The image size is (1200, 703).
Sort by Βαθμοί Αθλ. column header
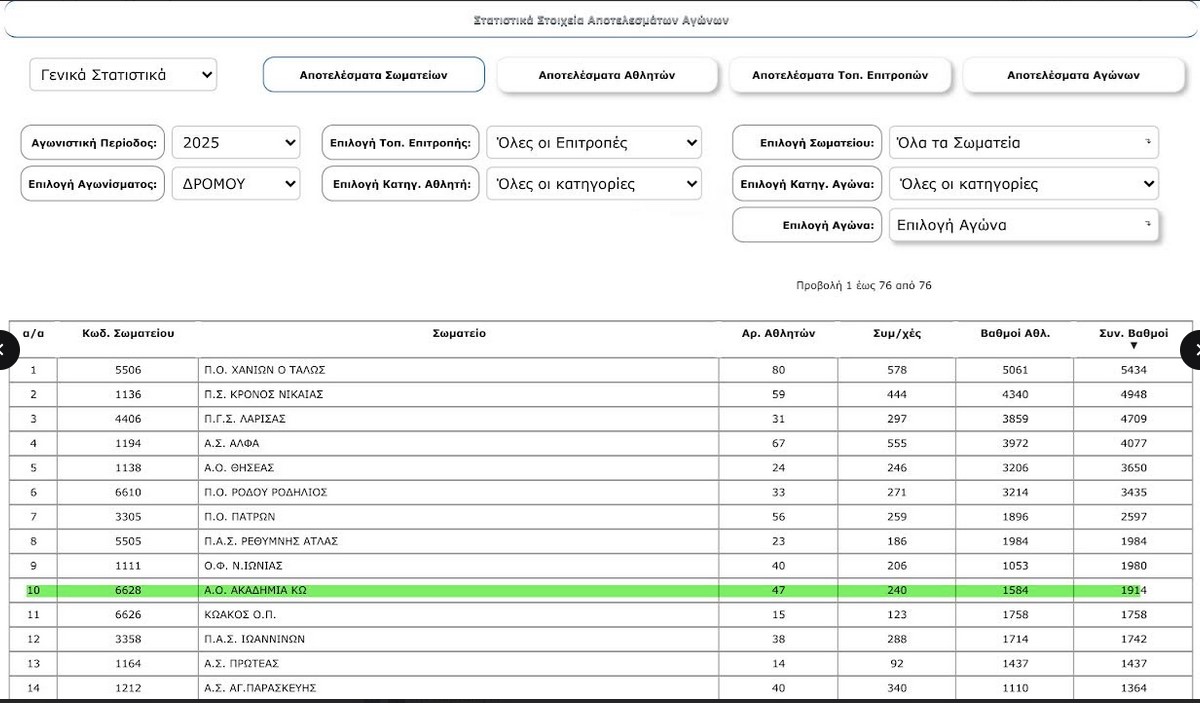click(1014, 334)
